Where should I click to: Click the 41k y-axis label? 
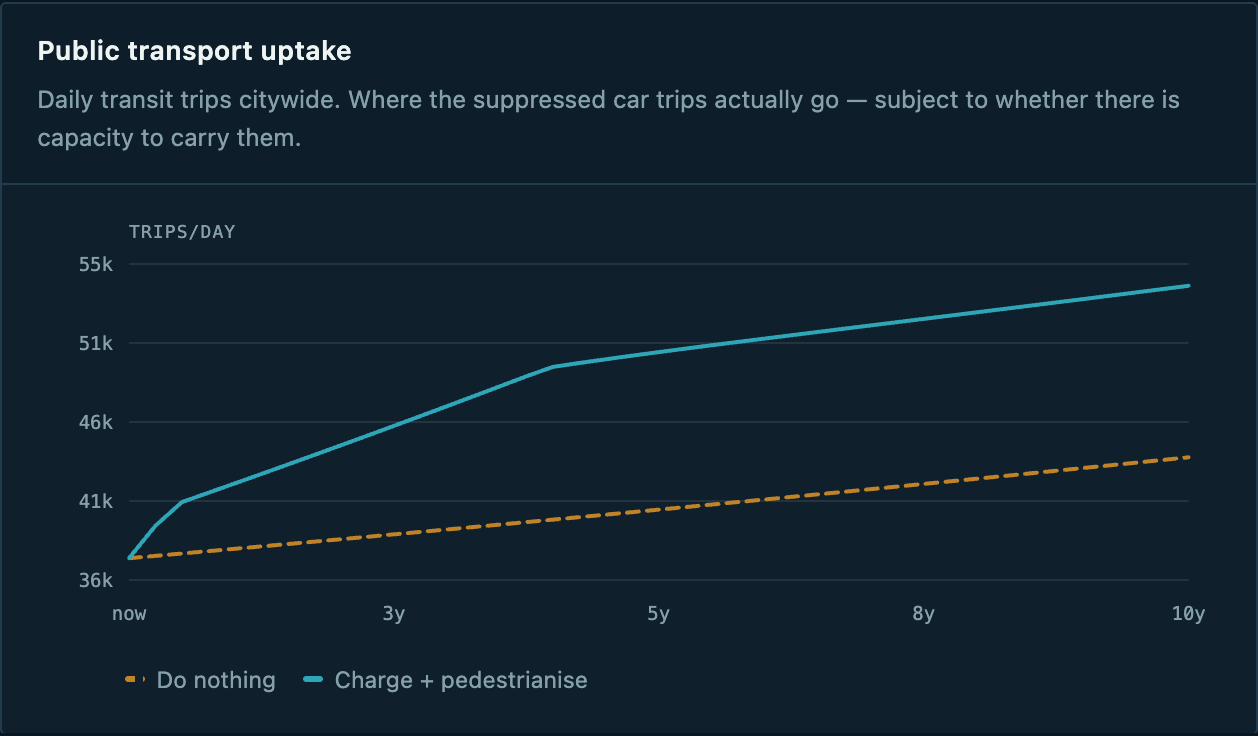click(95, 501)
